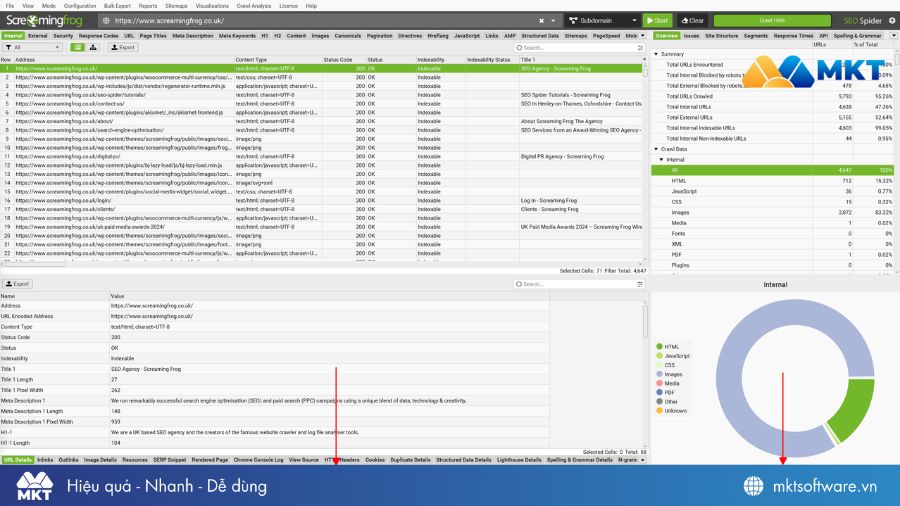Clear the crawl data
Image resolution: width=900 pixels, height=506 pixels.
(x=692, y=21)
